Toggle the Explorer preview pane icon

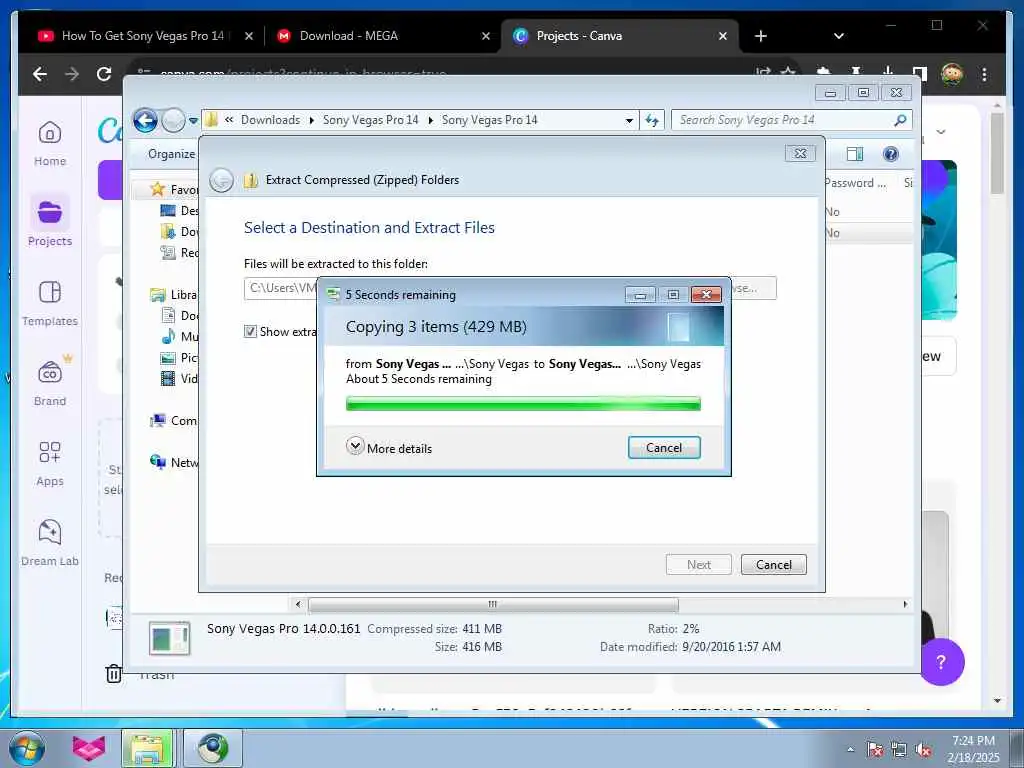(x=854, y=154)
